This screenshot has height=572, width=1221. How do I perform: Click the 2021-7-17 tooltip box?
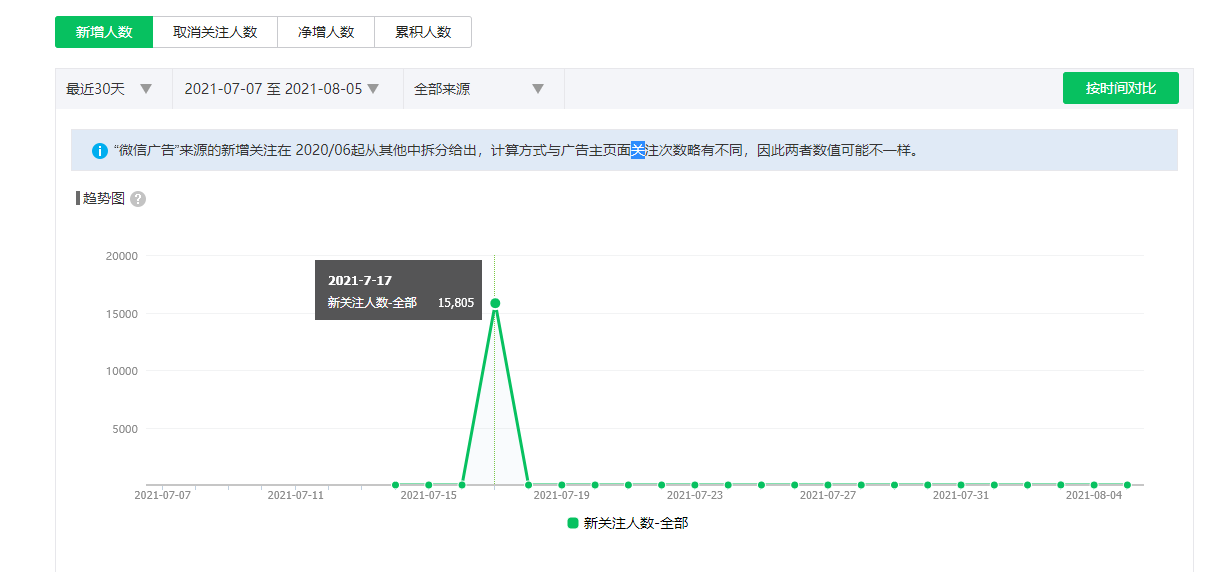click(x=399, y=290)
